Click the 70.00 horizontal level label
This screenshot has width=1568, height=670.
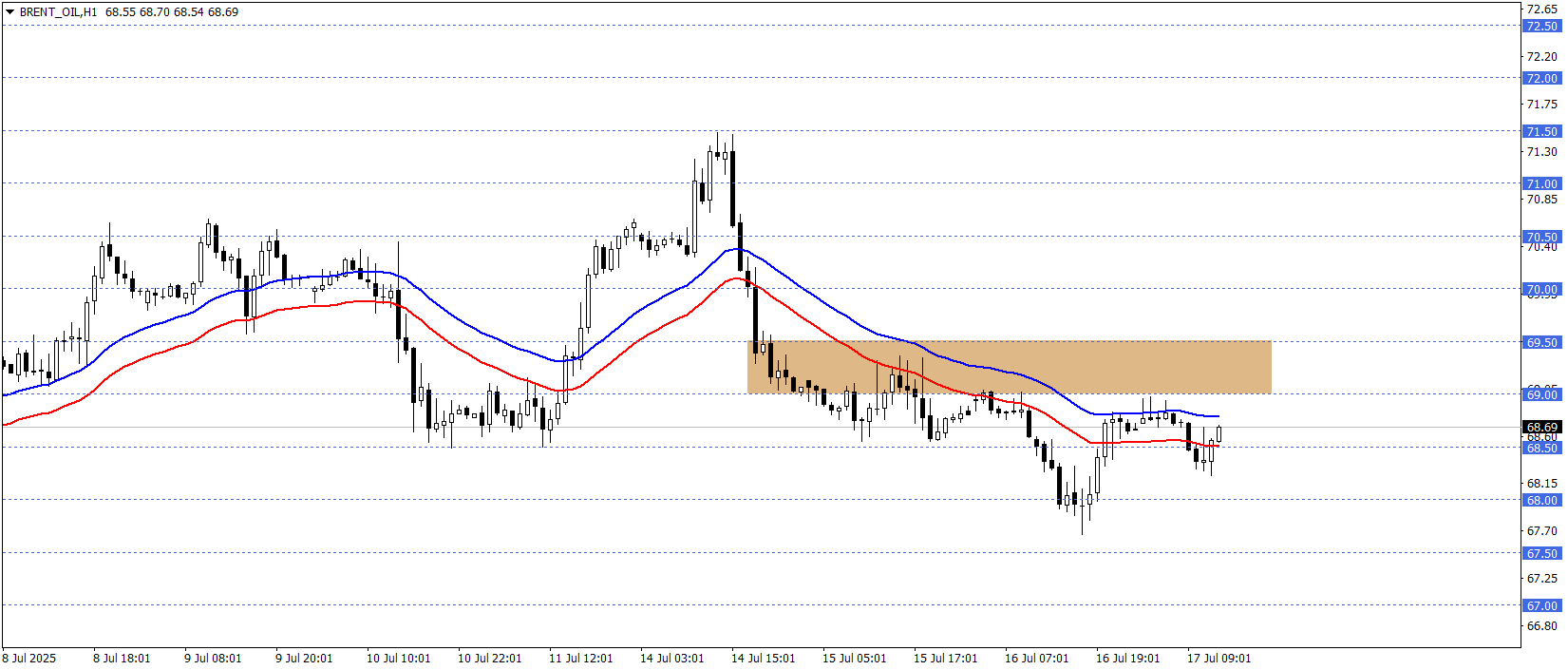[x=1541, y=290]
